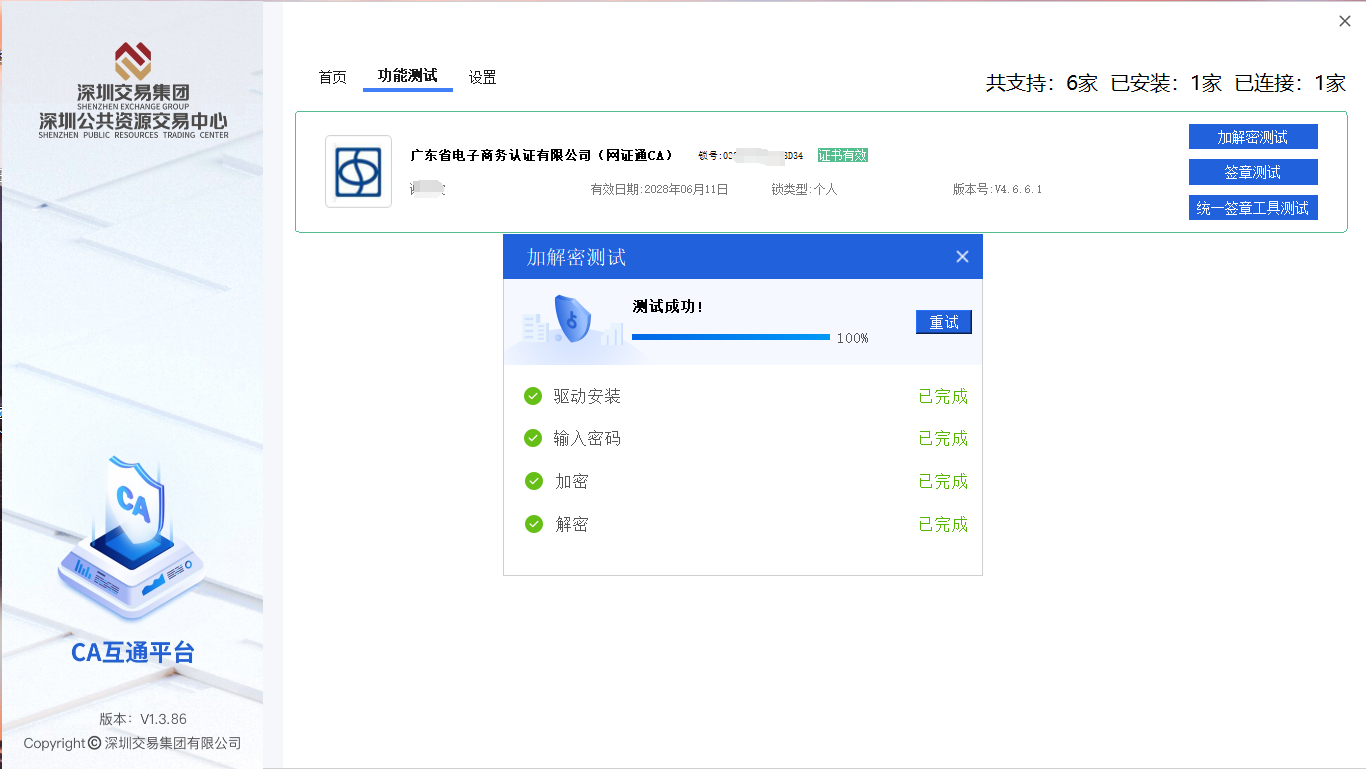Click the 证书有效 green status badge
This screenshot has height=769, width=1366.
point(845,155)
